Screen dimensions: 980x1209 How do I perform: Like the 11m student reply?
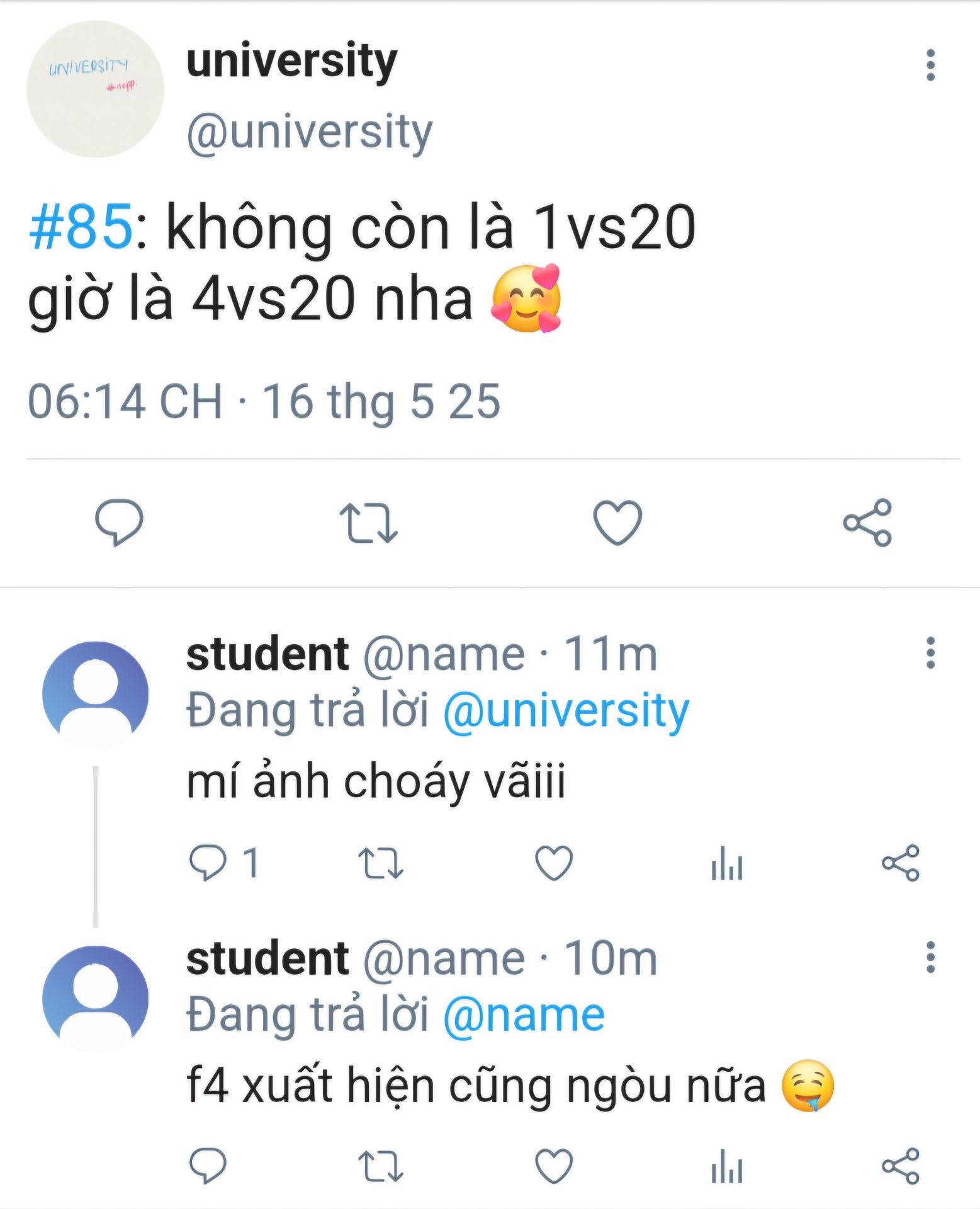553,862
